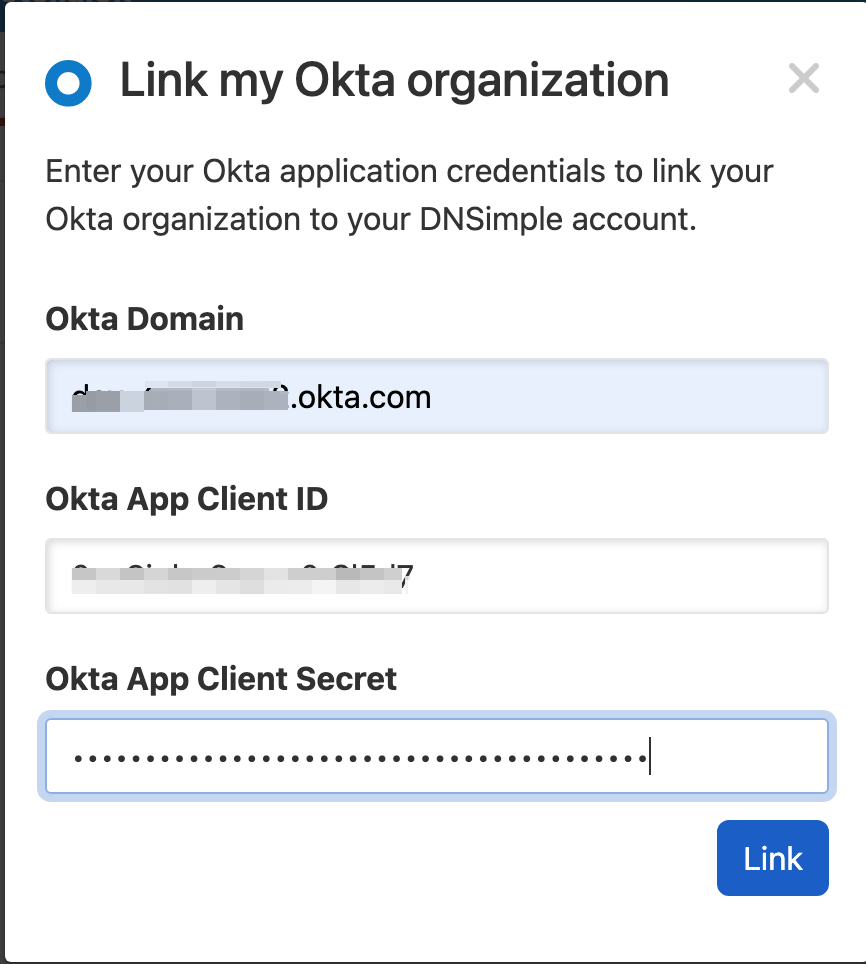This screenshot has height=964, width=866.
Task: Click the dismiss X in the dialog corner
Action: point(804,78)
